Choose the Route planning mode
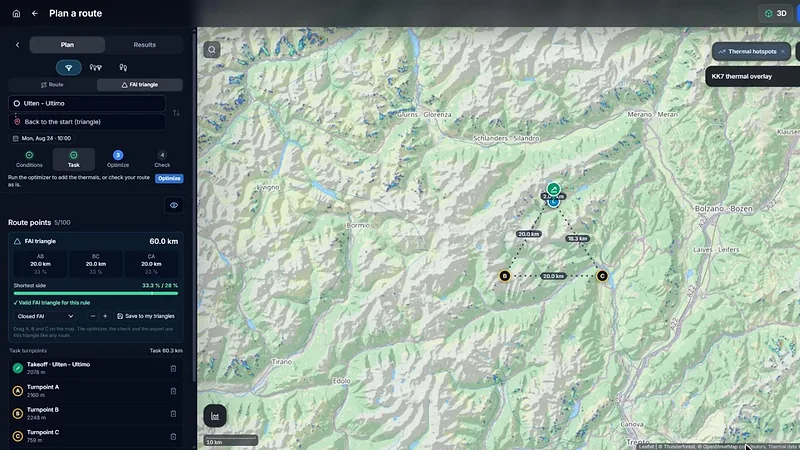800x450 pixels. 52,85
